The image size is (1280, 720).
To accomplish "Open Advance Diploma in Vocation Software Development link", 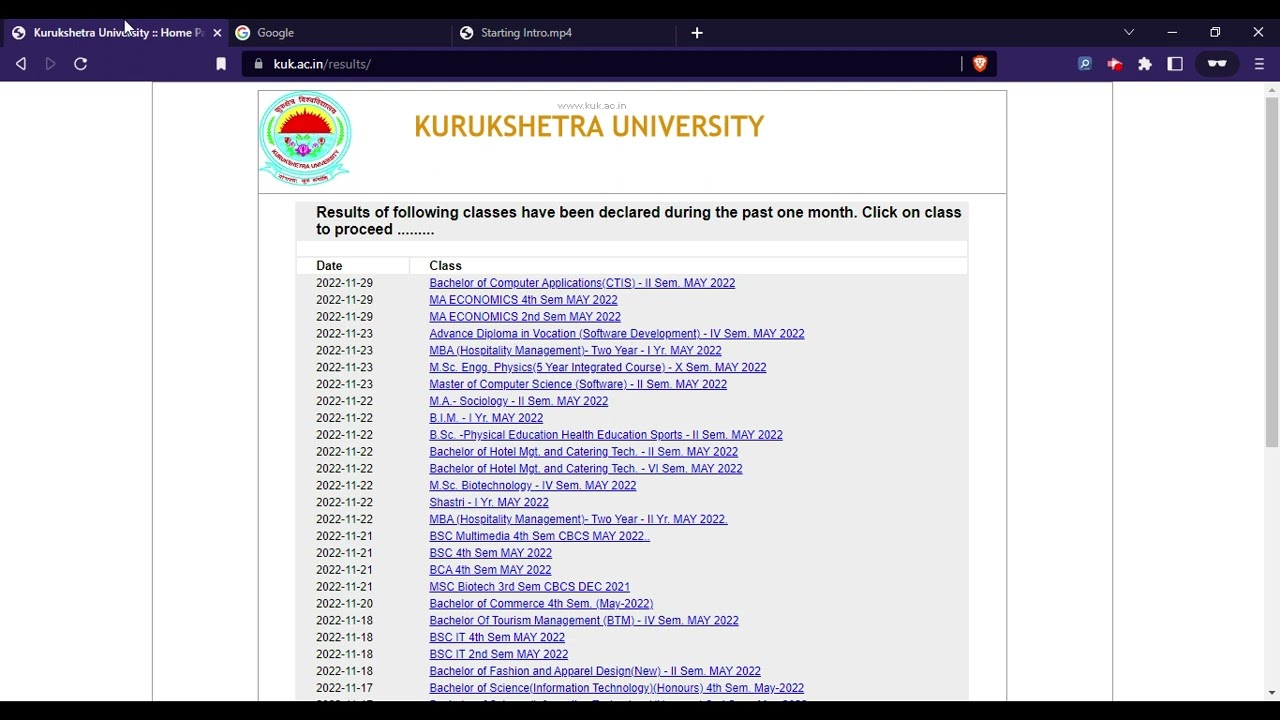I will click(x=617, y=334).
